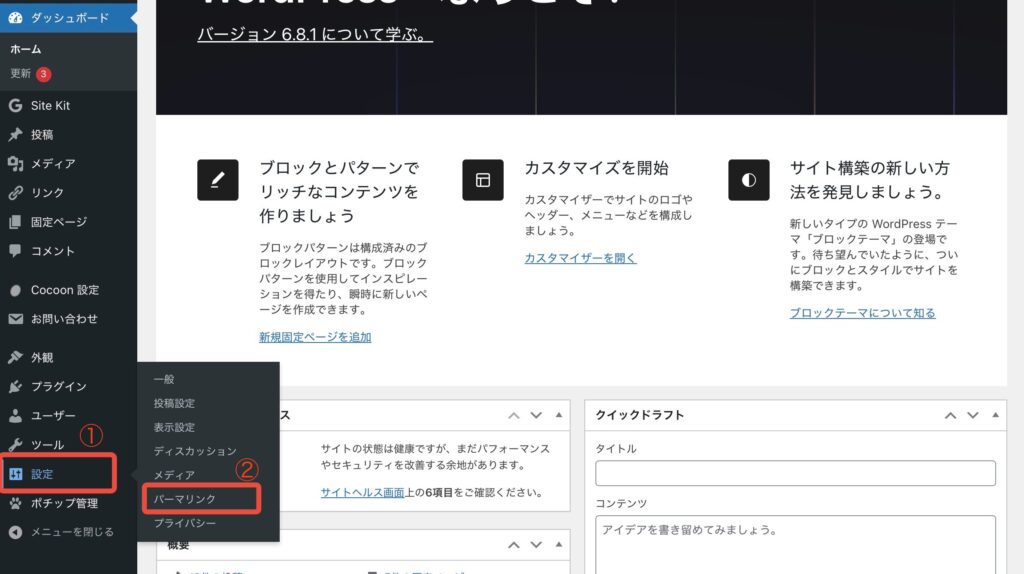Click the クイックドラフト widget heading
The height and width of the screenshot is (574, 1024).
click(639, 415)
